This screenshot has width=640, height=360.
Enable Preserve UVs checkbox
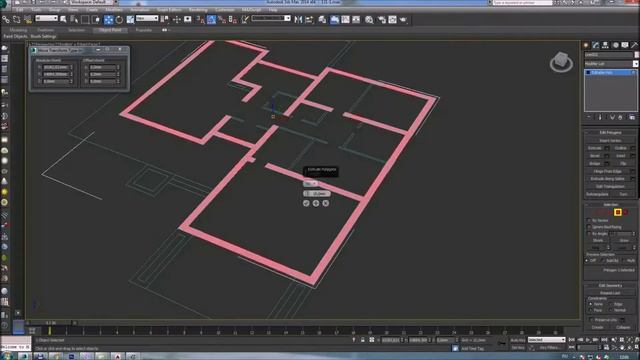pos(591,320)
